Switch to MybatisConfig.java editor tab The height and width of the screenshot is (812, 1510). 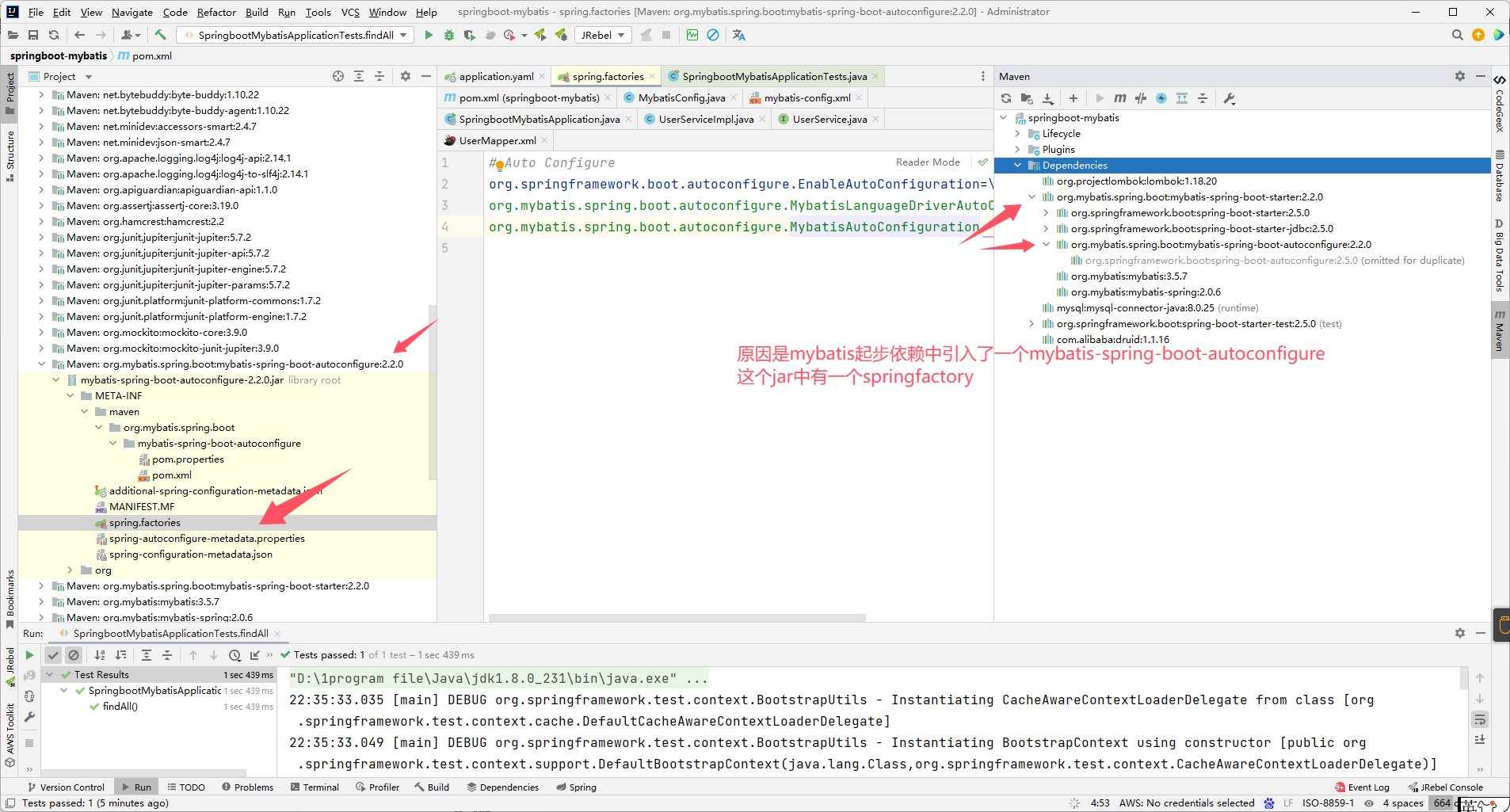point(681,98)
